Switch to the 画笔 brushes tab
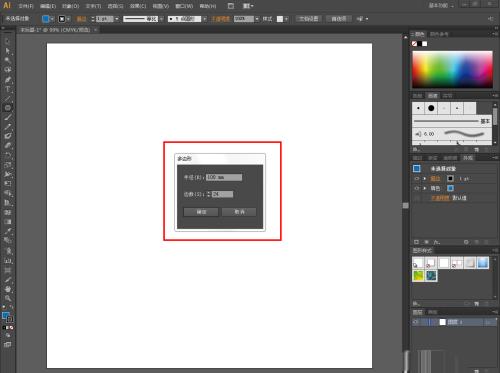 coord(433,96)
